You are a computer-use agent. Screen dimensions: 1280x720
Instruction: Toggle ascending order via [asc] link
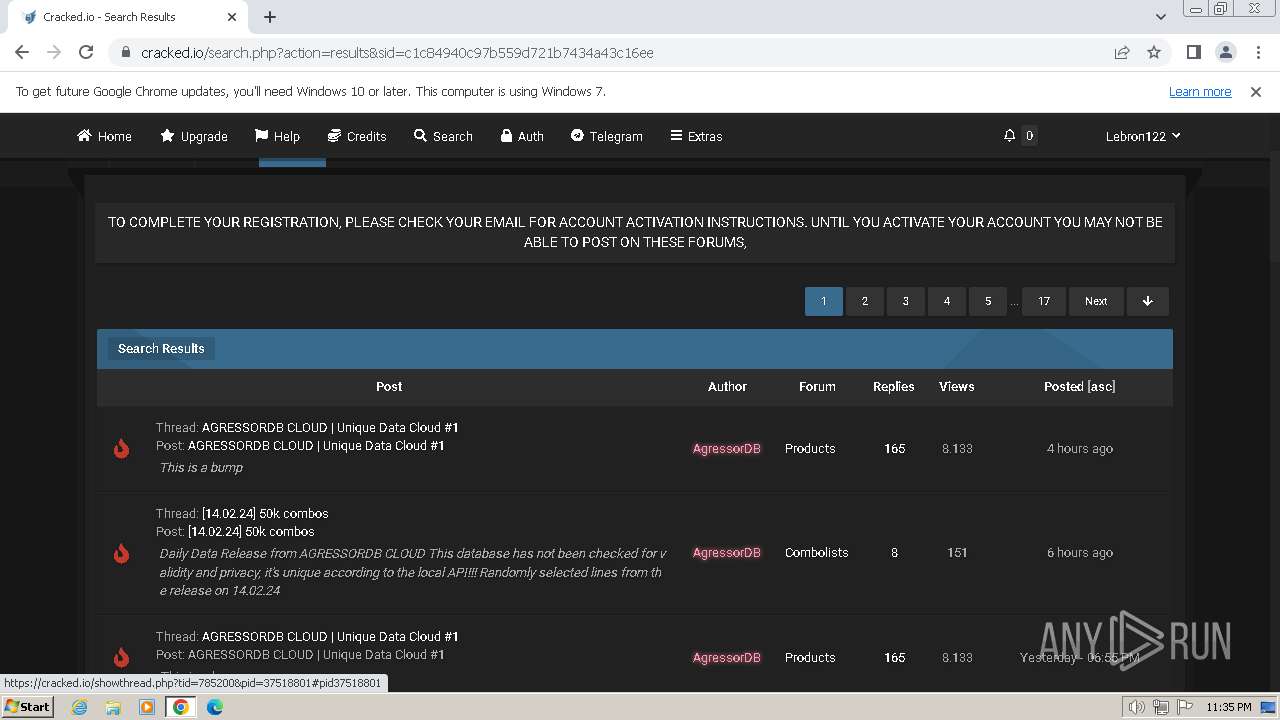1101,386
